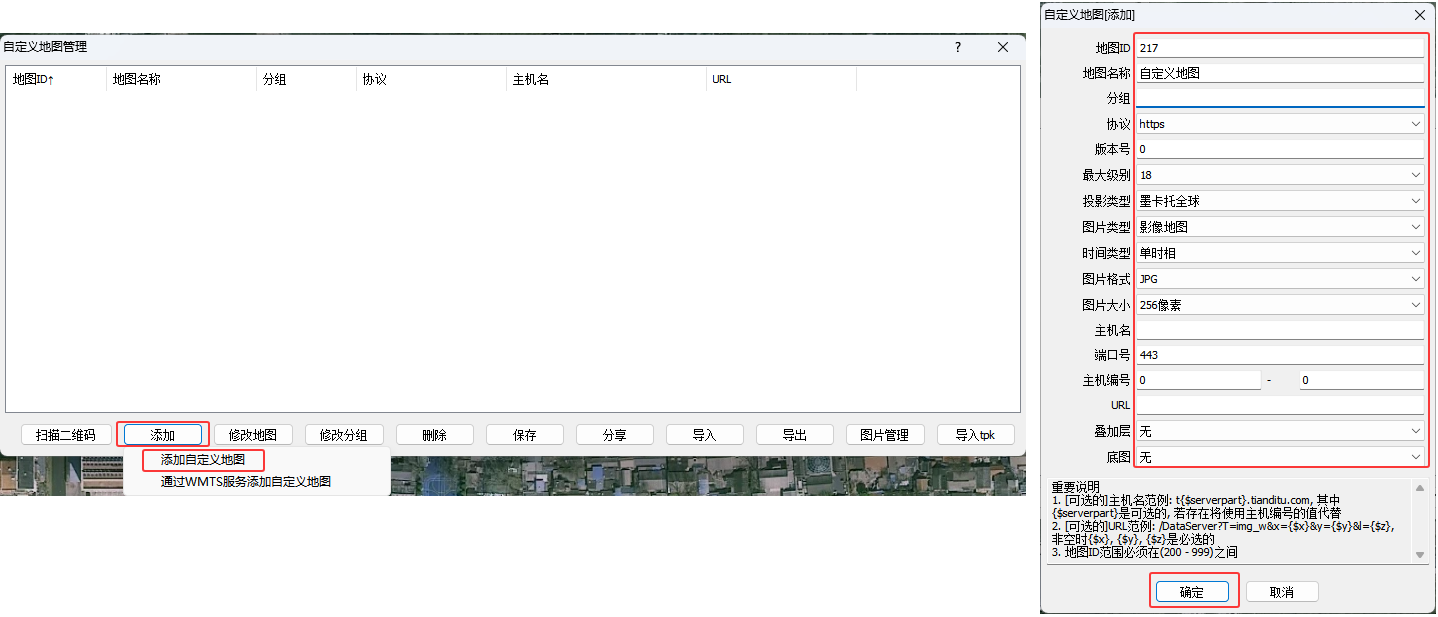
Task: Click the 导入tpk button
Action: [975, 435]
